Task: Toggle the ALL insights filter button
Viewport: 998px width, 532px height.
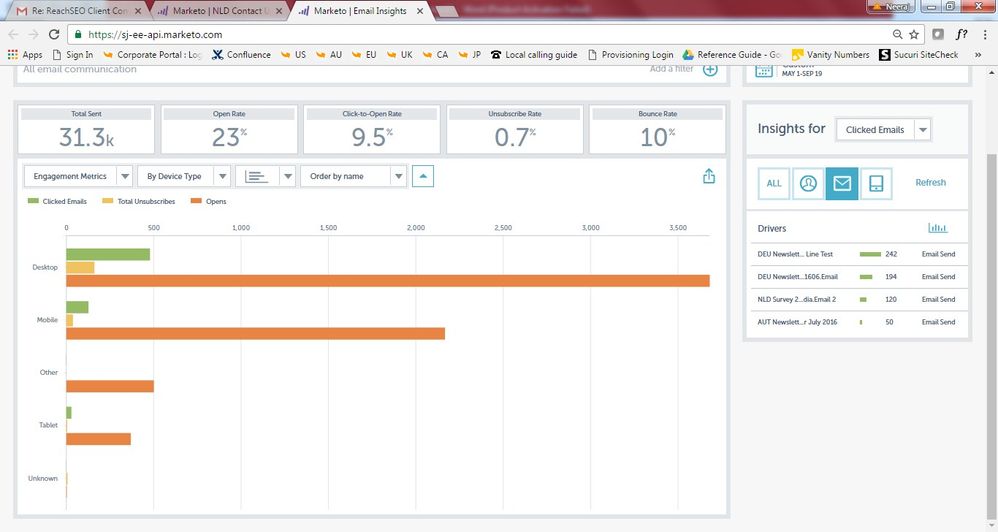Action: pos(774,183)
